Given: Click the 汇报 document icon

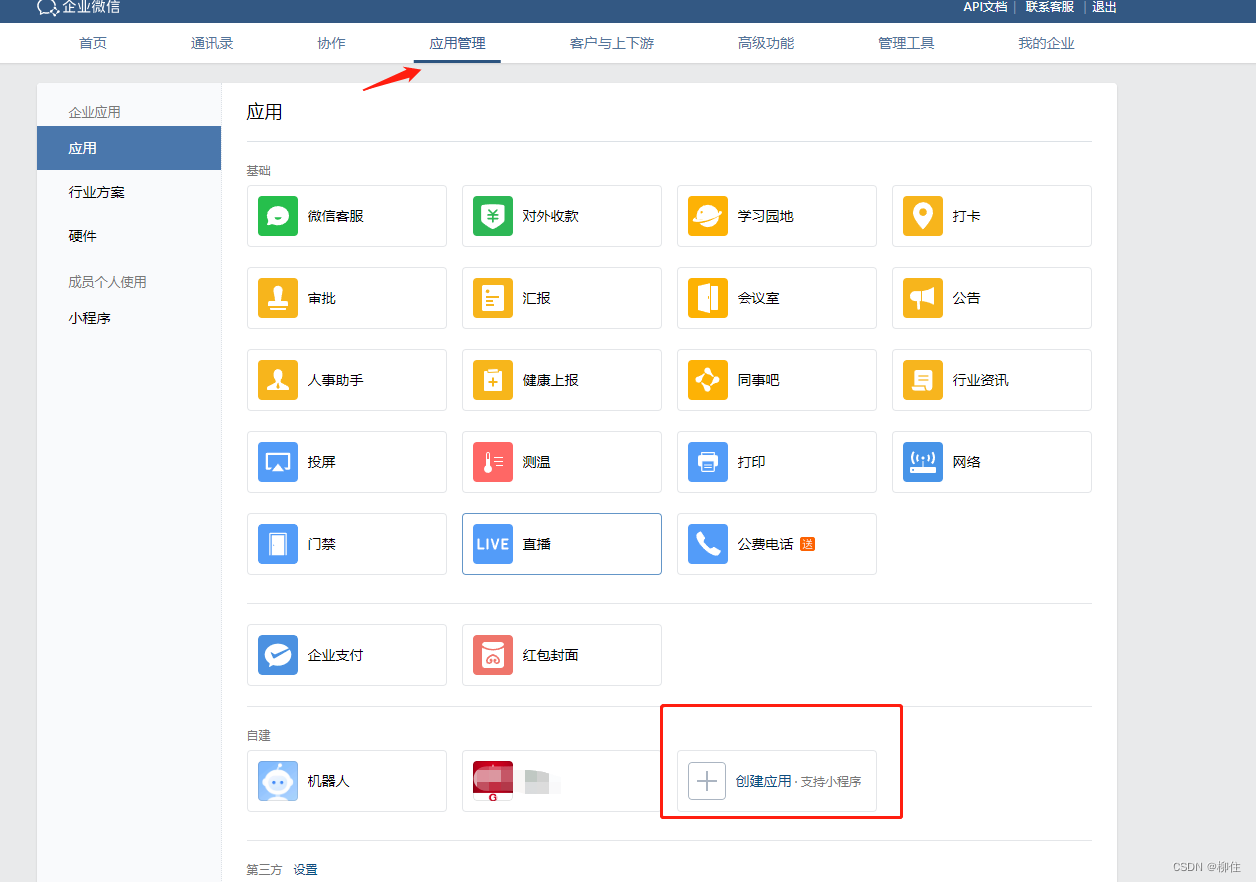Looking at the screenshot, I should point(493,298).
